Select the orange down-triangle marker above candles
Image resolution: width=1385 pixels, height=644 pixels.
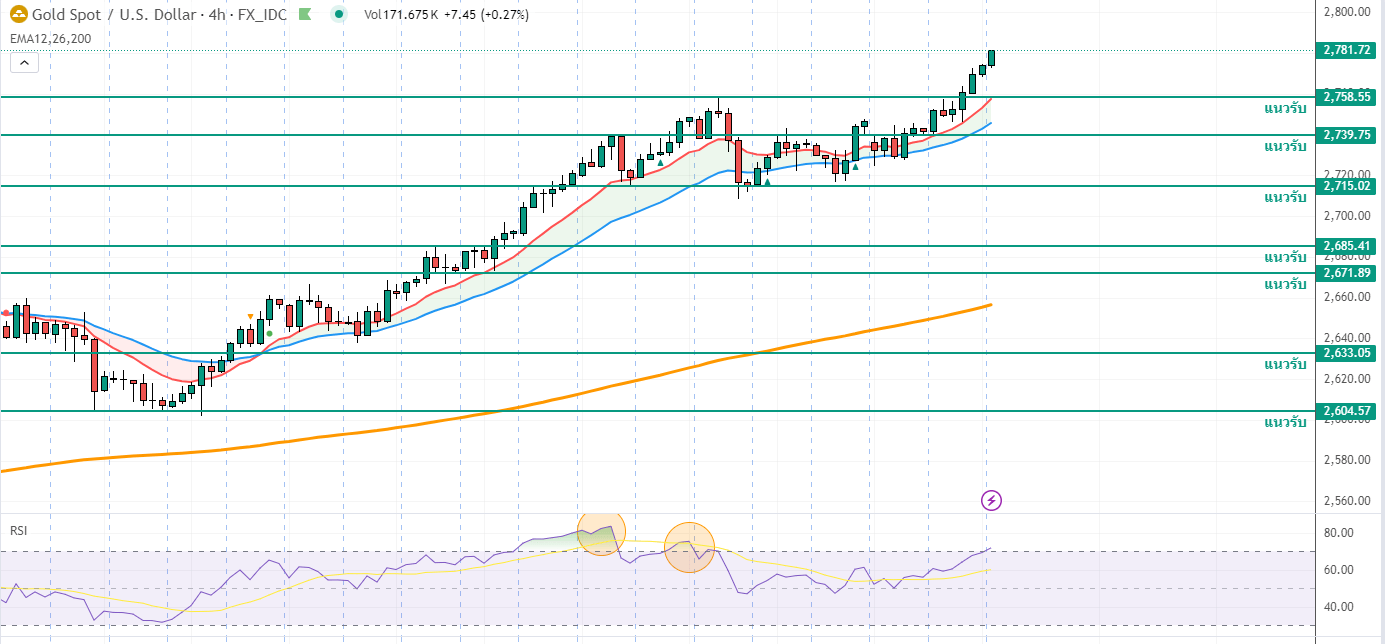pos(250,317)
